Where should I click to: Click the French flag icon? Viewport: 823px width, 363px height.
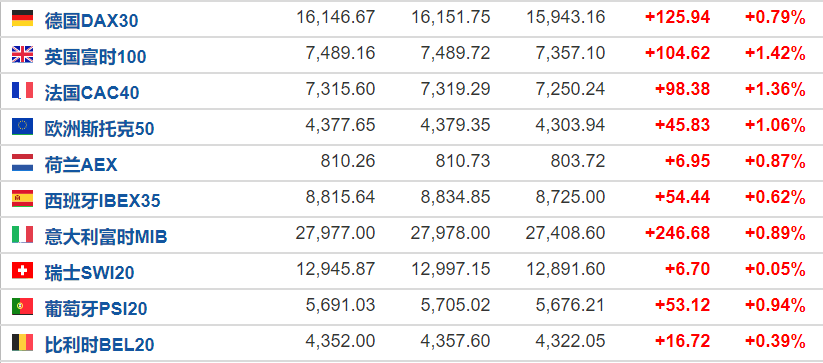point(23,90)
